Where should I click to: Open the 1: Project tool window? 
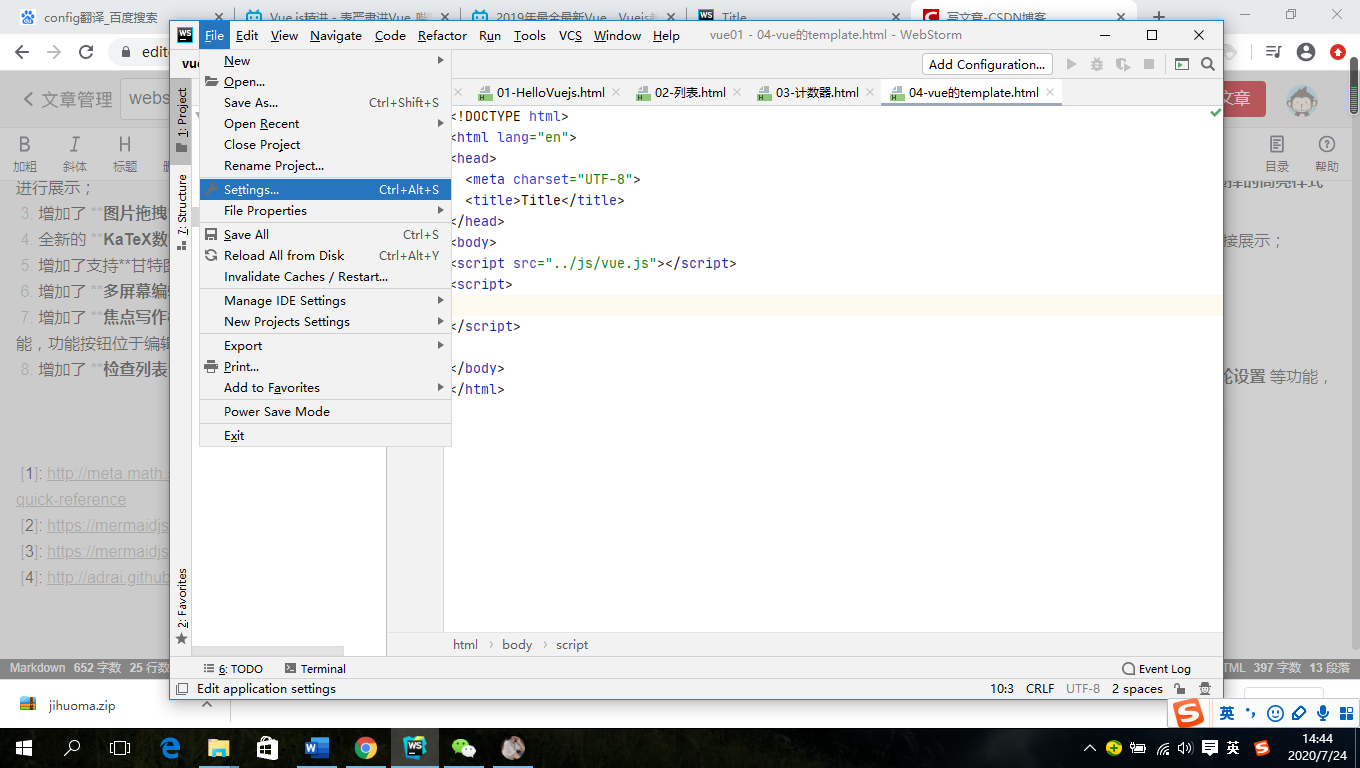coord(182,119)
